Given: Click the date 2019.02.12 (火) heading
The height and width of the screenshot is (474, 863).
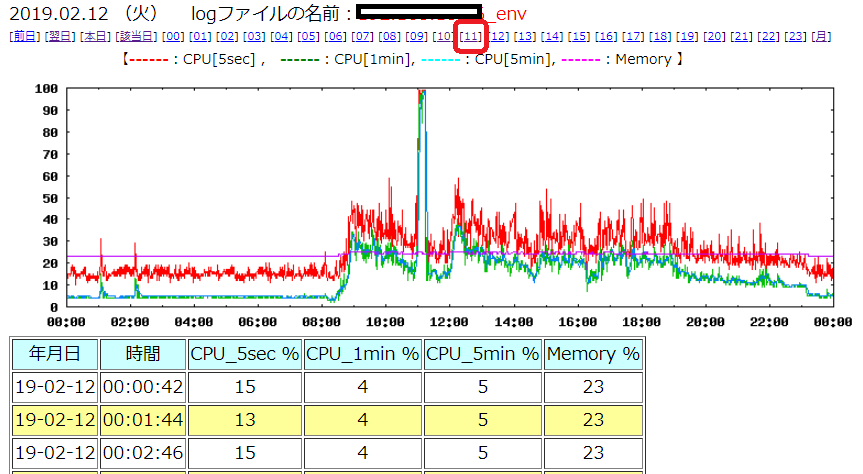Looking at the screenshot, I should pos(84,13).
